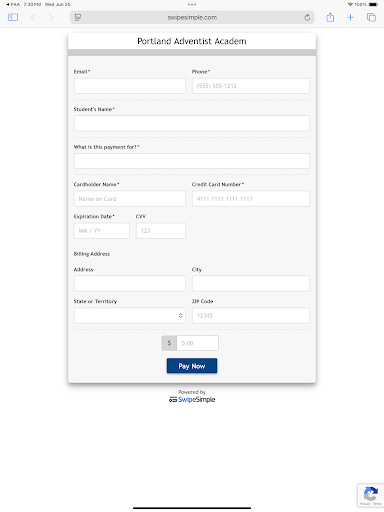Select the dollar amount field
The image size is (384, 512).
point(197,343)
